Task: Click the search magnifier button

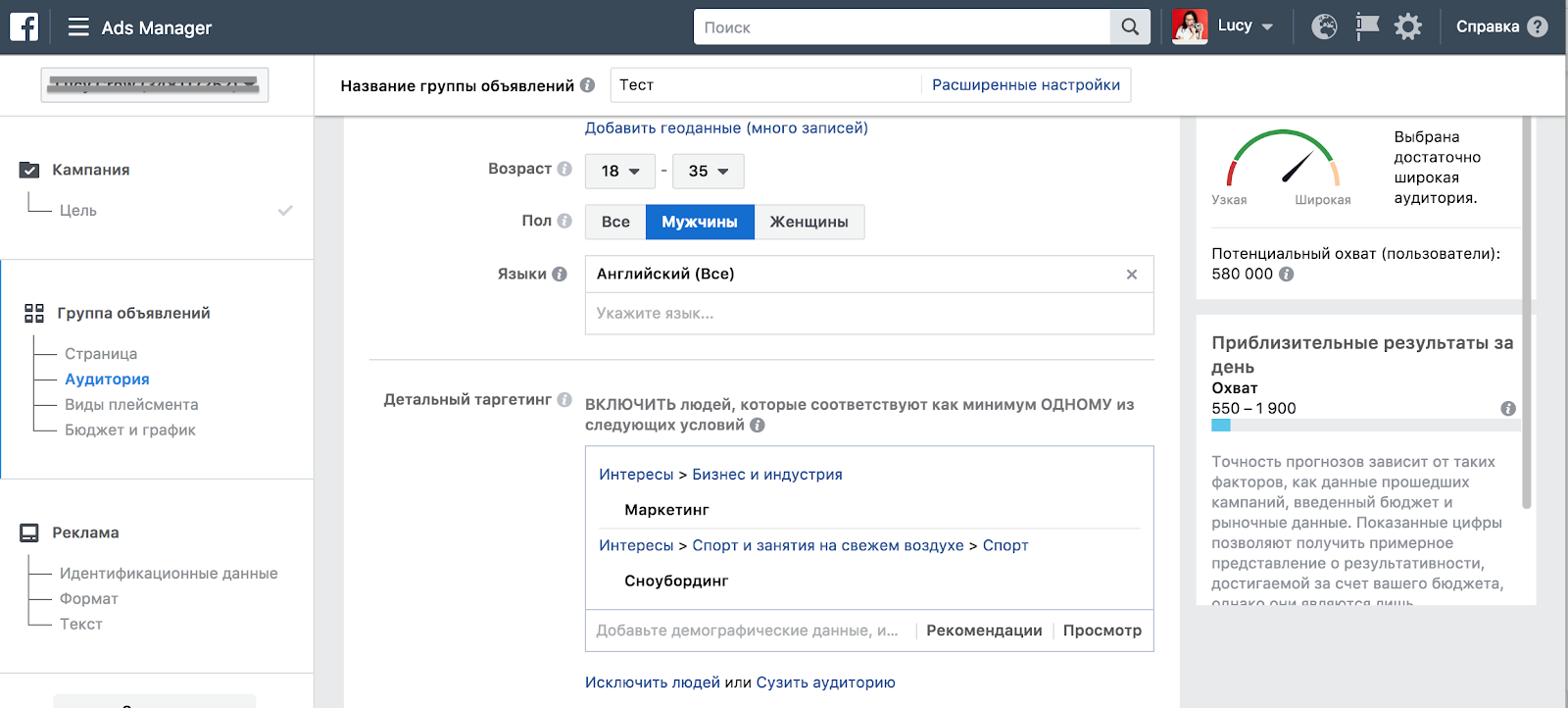Action: point(1130,27)
